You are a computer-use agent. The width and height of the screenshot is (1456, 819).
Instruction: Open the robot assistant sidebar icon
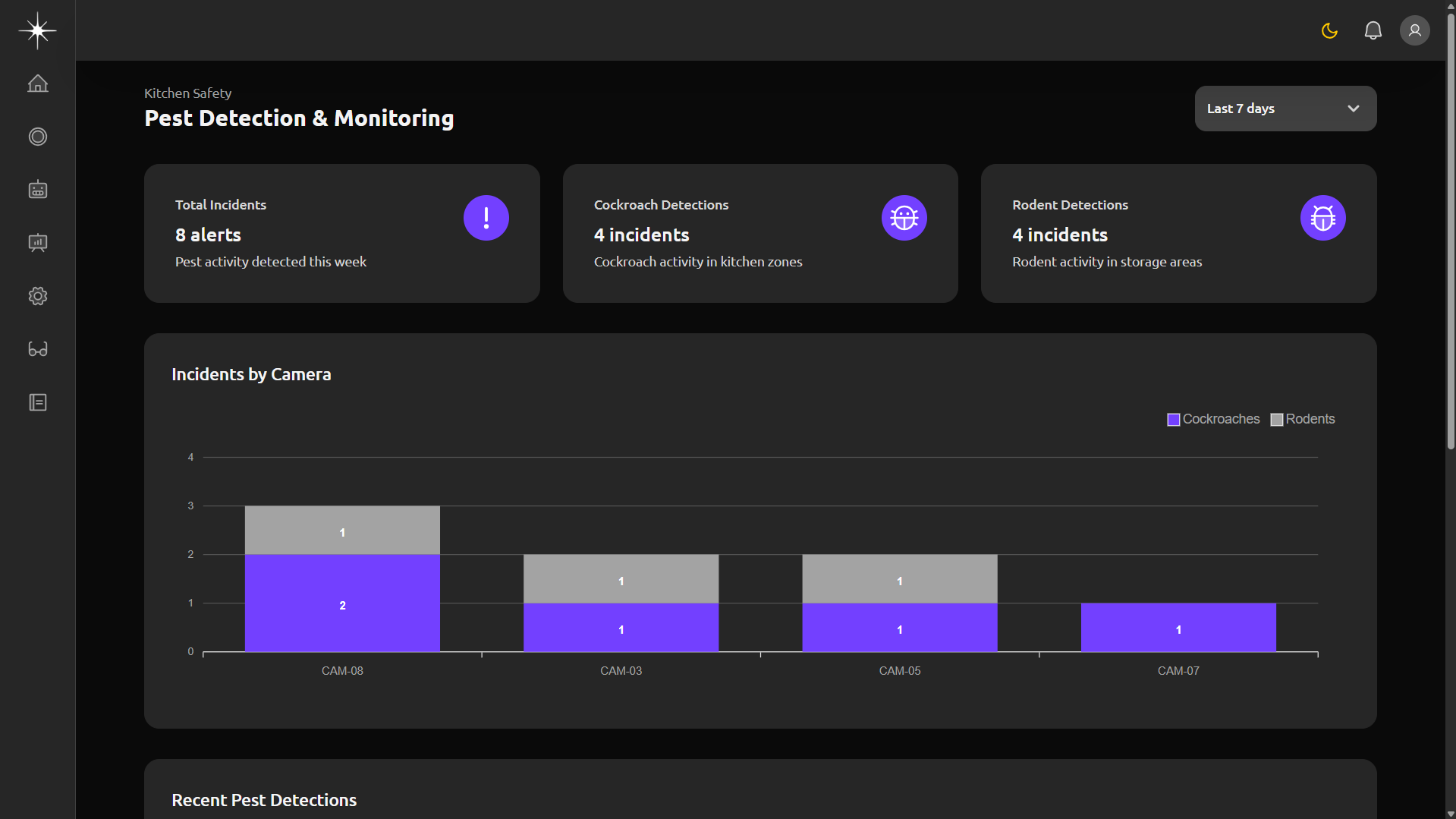coord(37,190)
